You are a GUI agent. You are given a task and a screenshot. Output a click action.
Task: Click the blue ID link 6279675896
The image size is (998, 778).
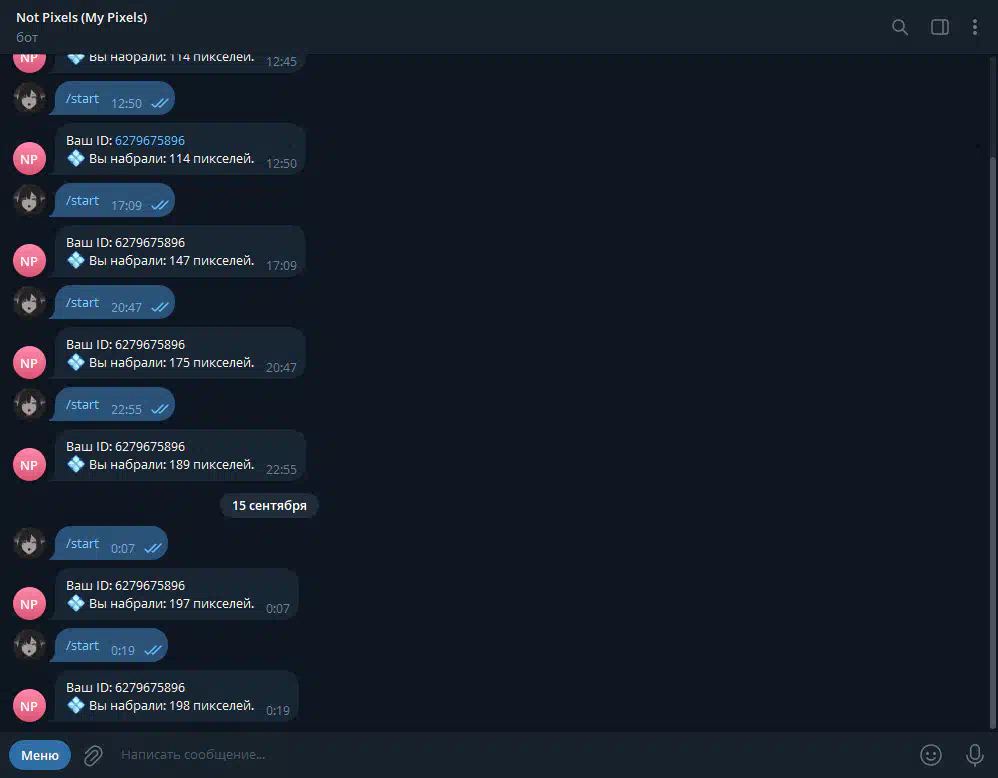pos(150,141)
